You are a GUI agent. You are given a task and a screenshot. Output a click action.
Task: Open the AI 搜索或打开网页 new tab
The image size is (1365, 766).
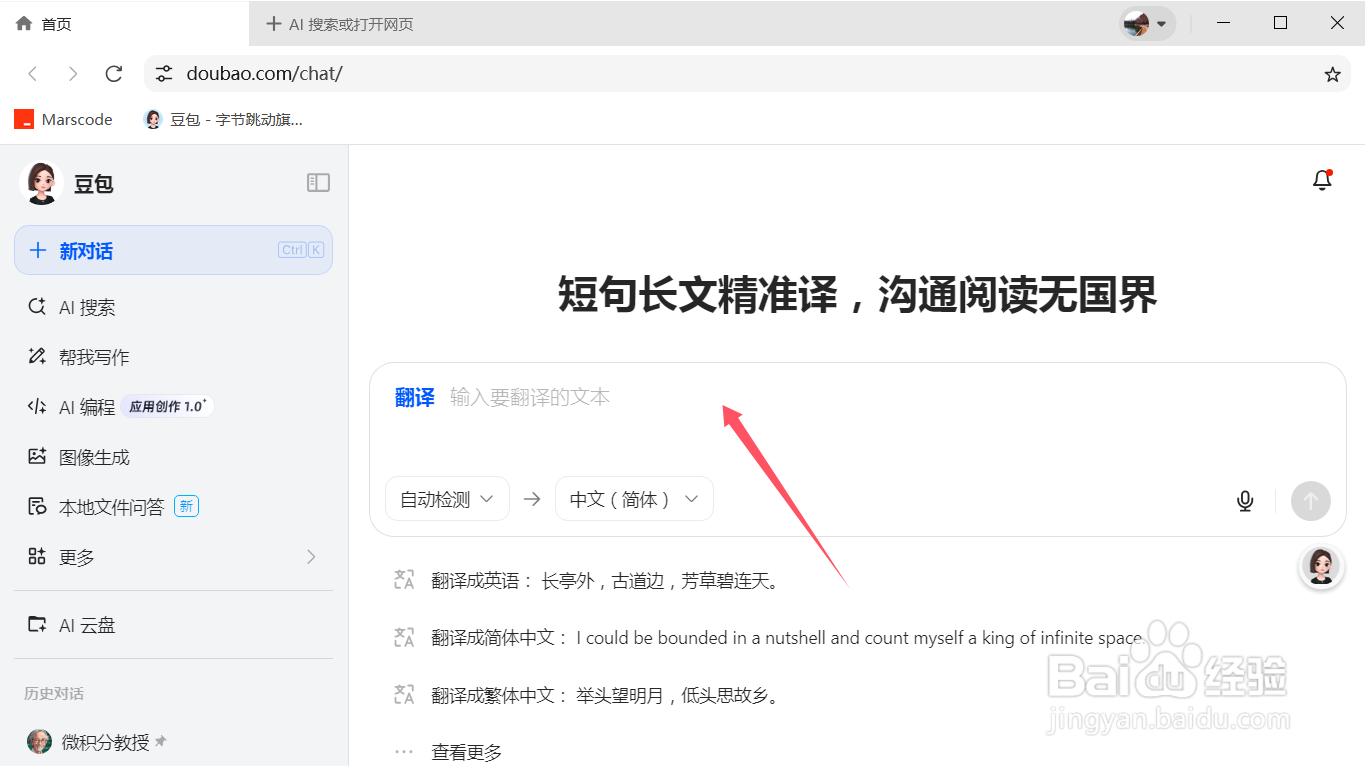340,24
